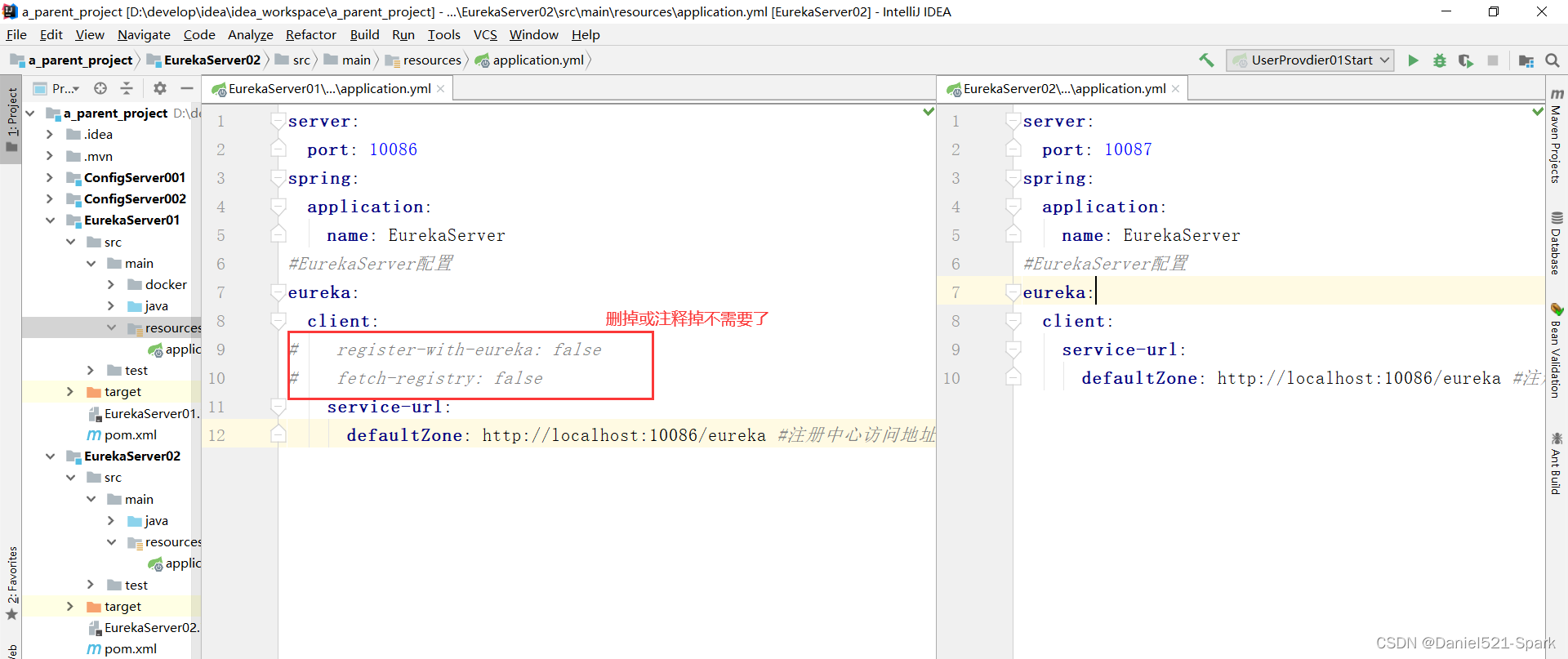The height and width of the screenshot is (659, 1568).
Task: Collapse the EureakaServer01 module
Action: click(x=50, y=220)
